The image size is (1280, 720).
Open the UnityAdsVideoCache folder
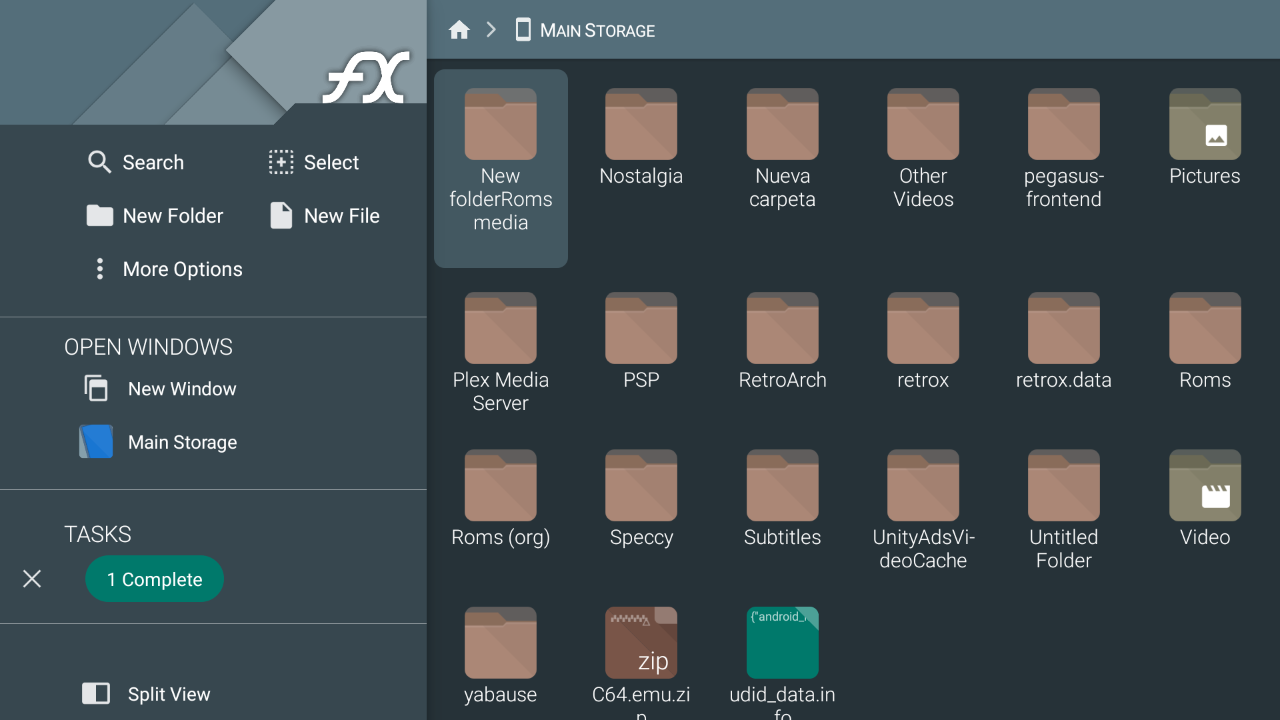click(x=923, y=511)
